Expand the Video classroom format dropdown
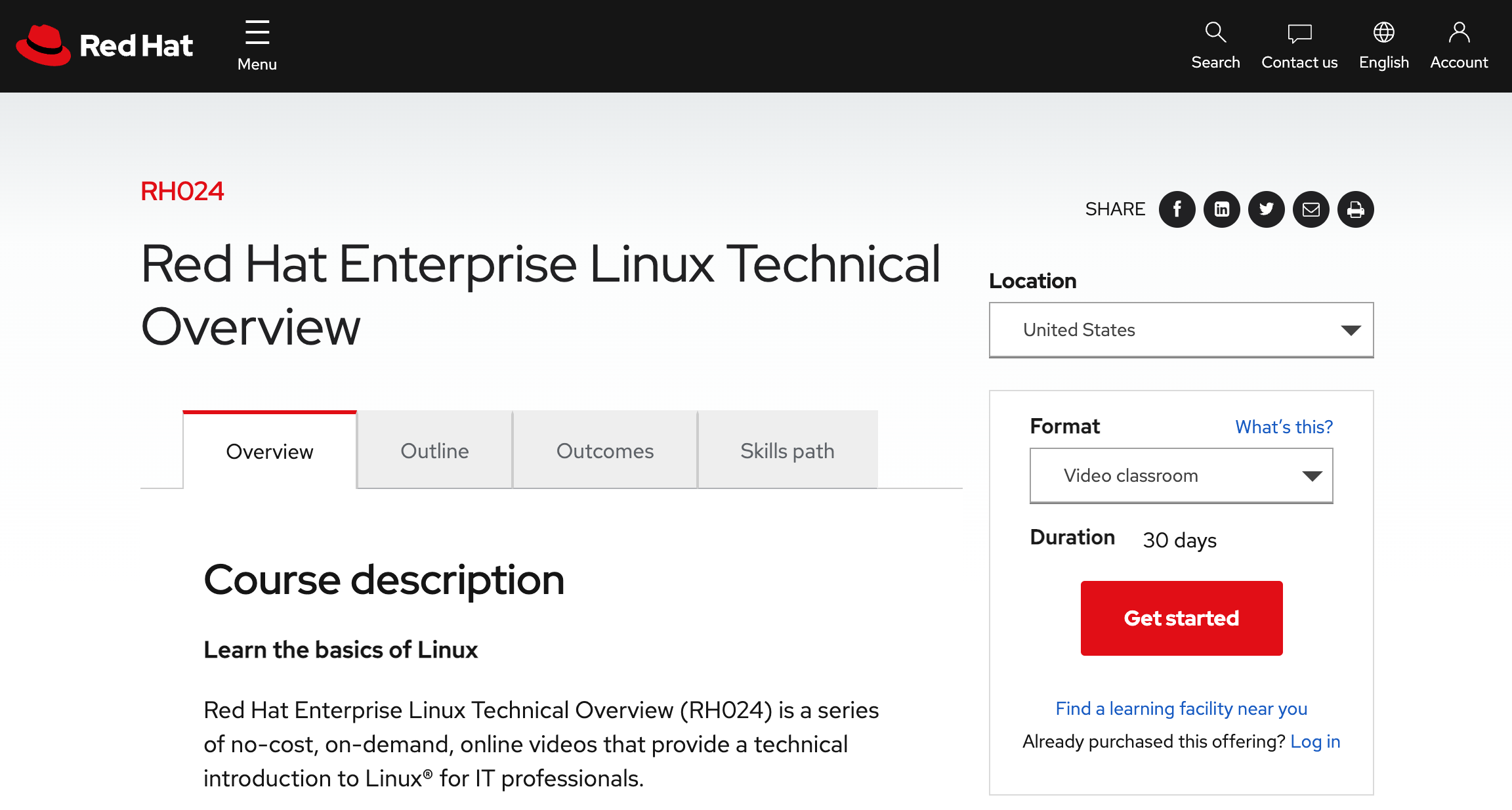 click(1181, 476)
